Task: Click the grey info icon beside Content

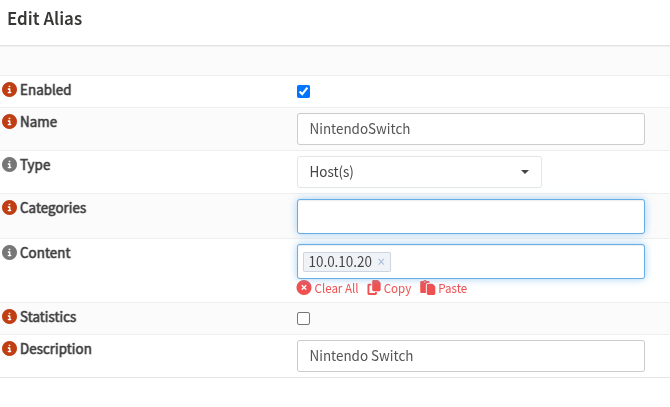Action: click(x=9, y=252)
